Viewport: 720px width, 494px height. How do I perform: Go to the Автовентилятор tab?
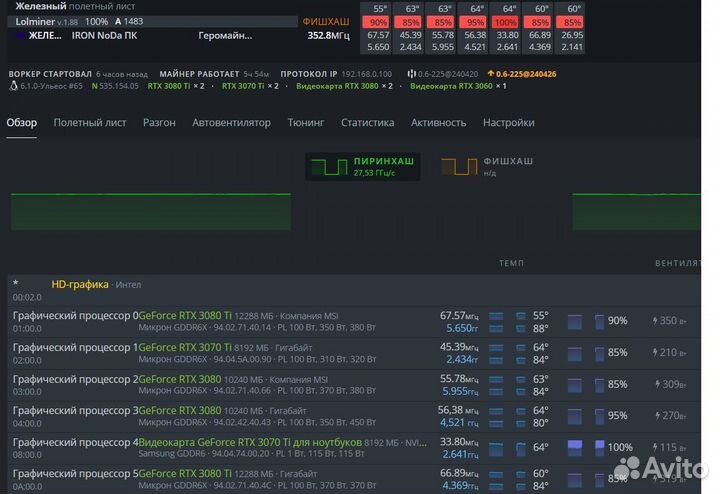point(231,123)
